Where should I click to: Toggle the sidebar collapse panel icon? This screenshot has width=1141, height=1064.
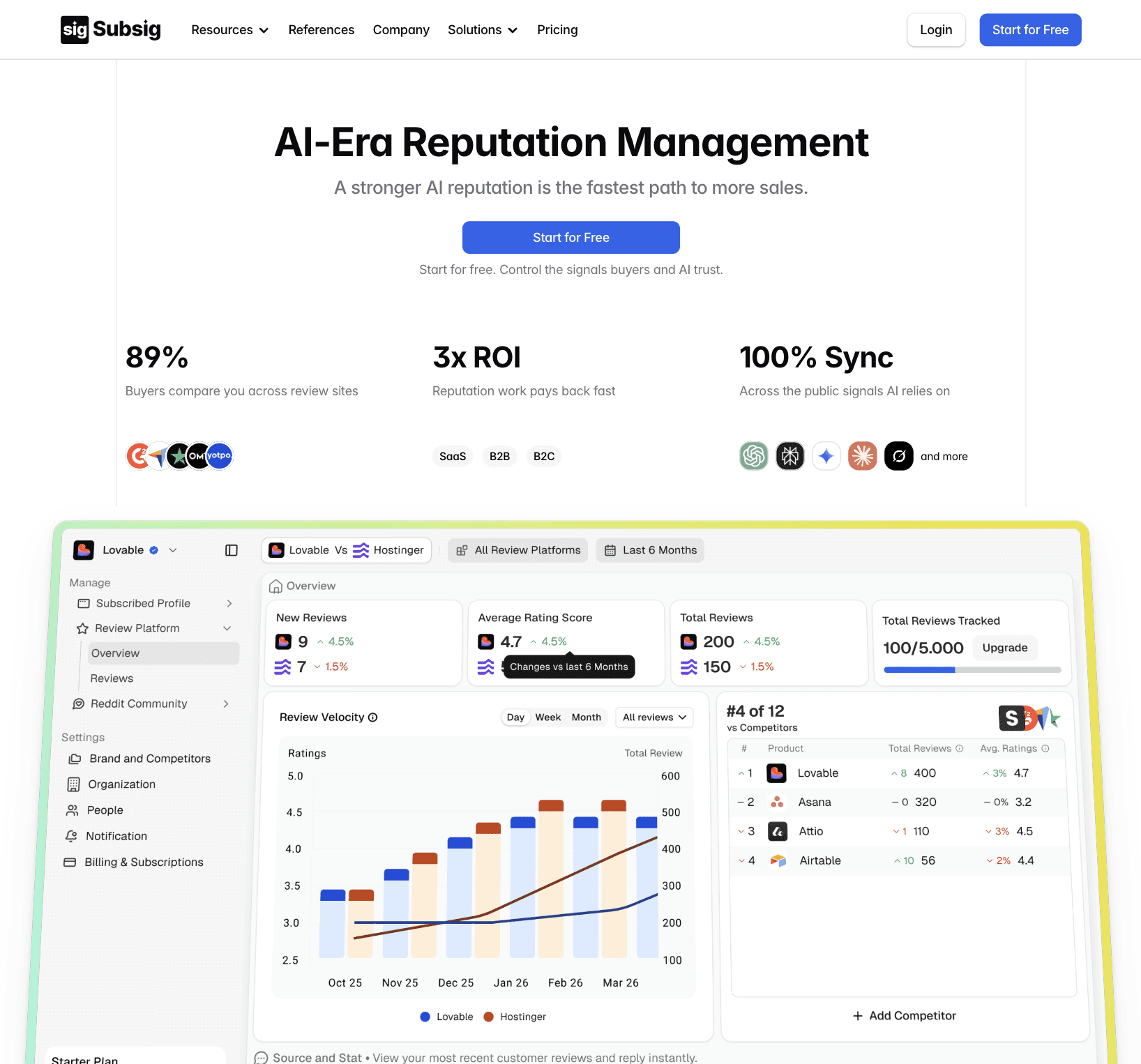232,550
